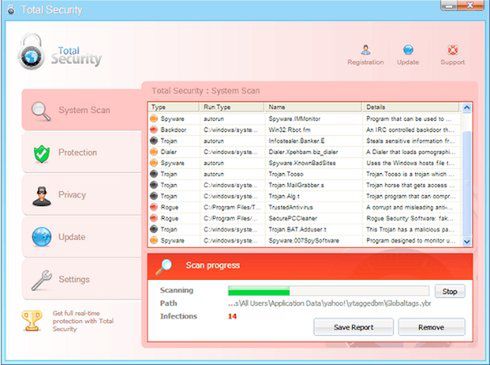The height and width of the screenshot is (365, 490).
Task: Click the Privacy spy icon
Action: [x=42, y=196]
